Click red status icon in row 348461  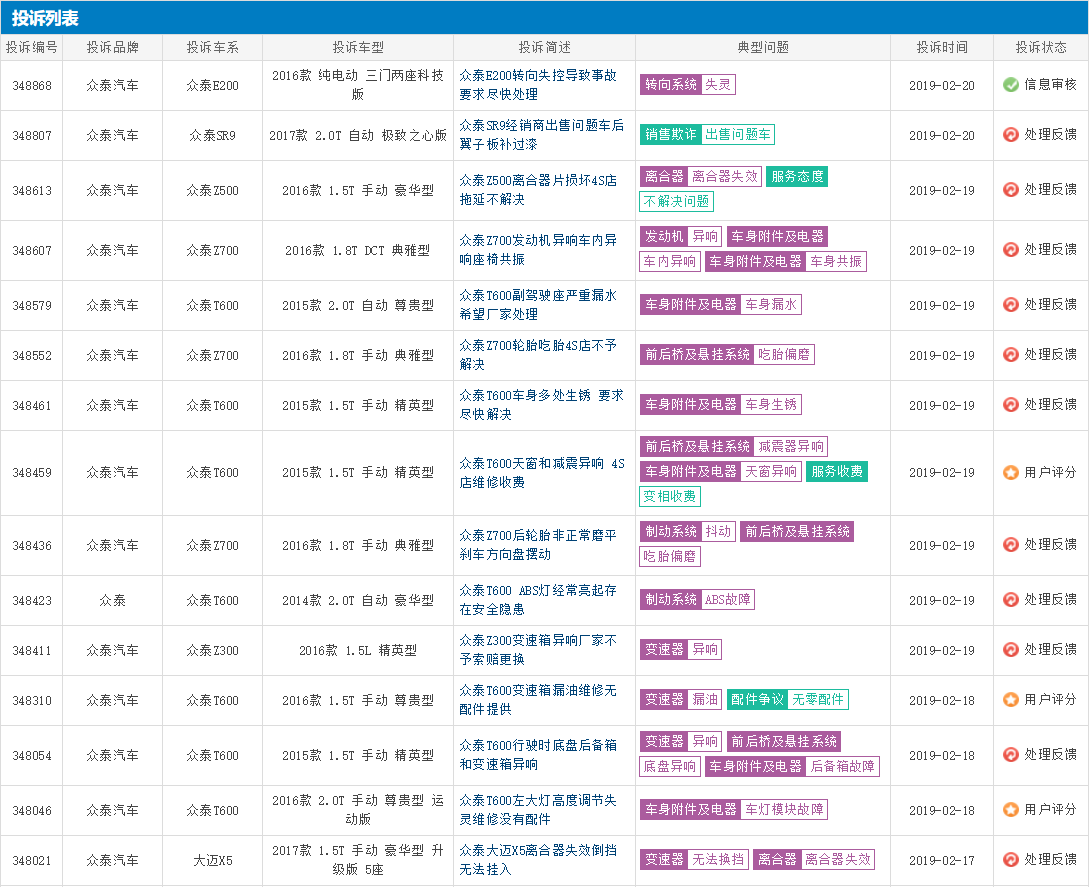(x=1011, y=405)
